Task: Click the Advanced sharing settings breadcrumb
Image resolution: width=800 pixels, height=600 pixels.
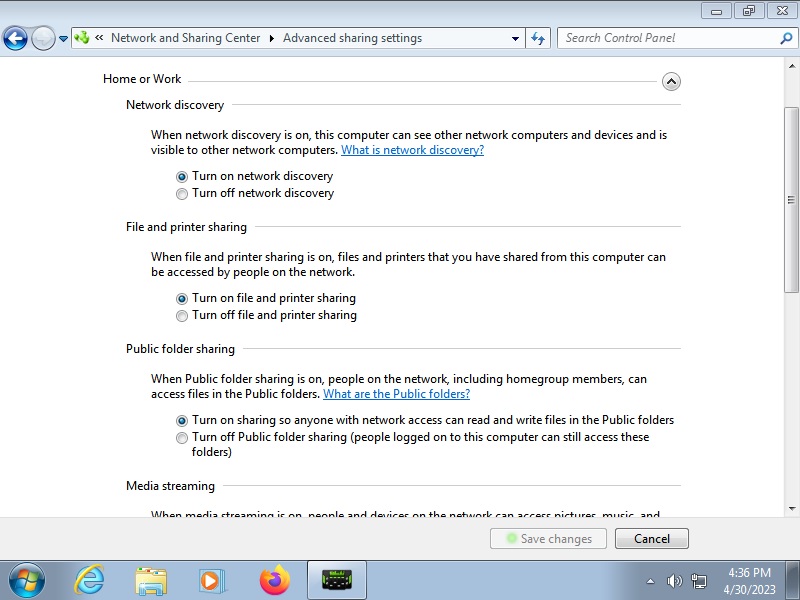Action: (353, 38)
